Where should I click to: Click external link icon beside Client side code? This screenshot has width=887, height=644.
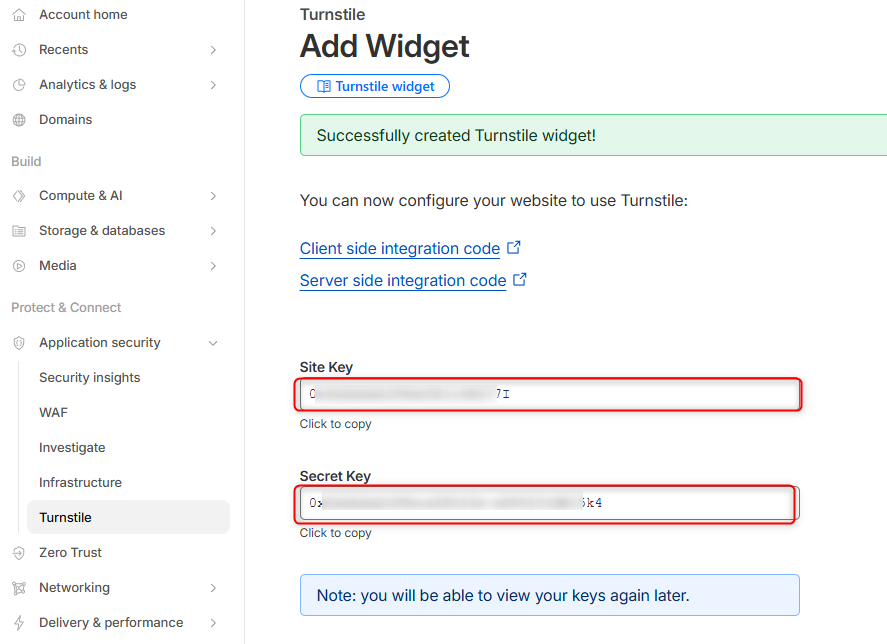click(514, 247)
